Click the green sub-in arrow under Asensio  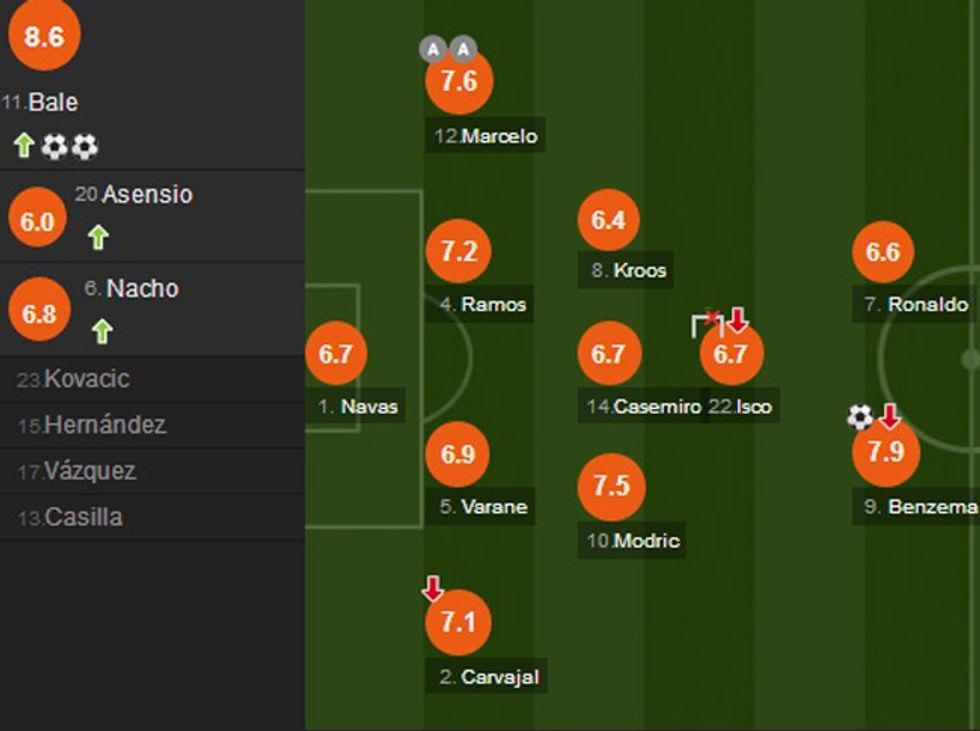pyautogui.click(x=97, y=237)
